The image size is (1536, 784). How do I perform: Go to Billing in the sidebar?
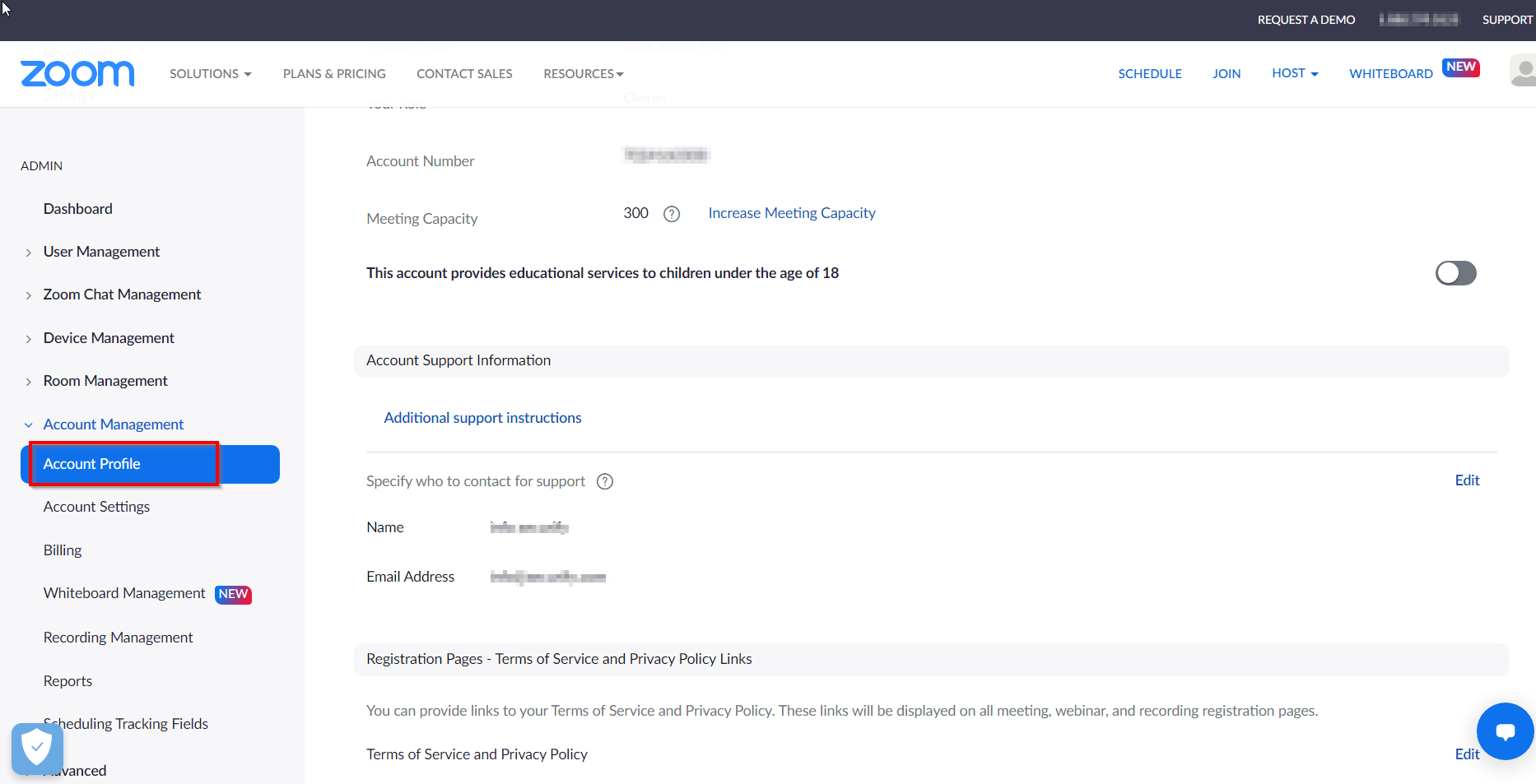tap(63, 550)
